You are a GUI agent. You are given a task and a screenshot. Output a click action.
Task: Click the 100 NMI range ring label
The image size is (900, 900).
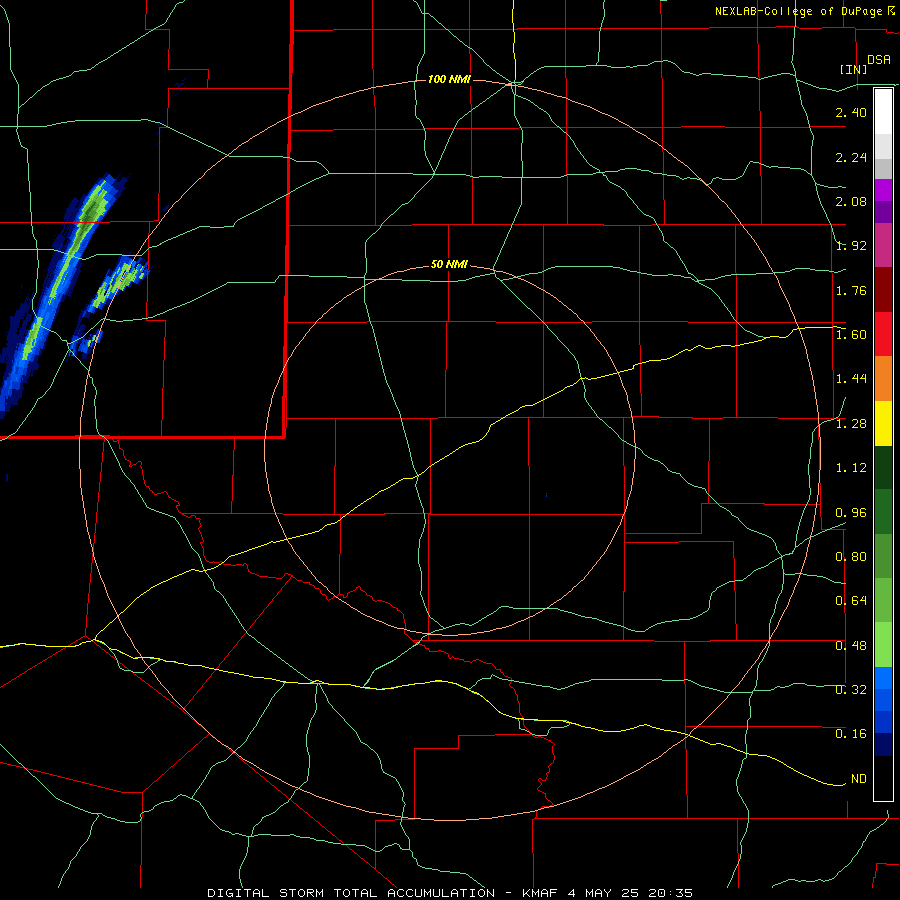click(x=449, y=79)
